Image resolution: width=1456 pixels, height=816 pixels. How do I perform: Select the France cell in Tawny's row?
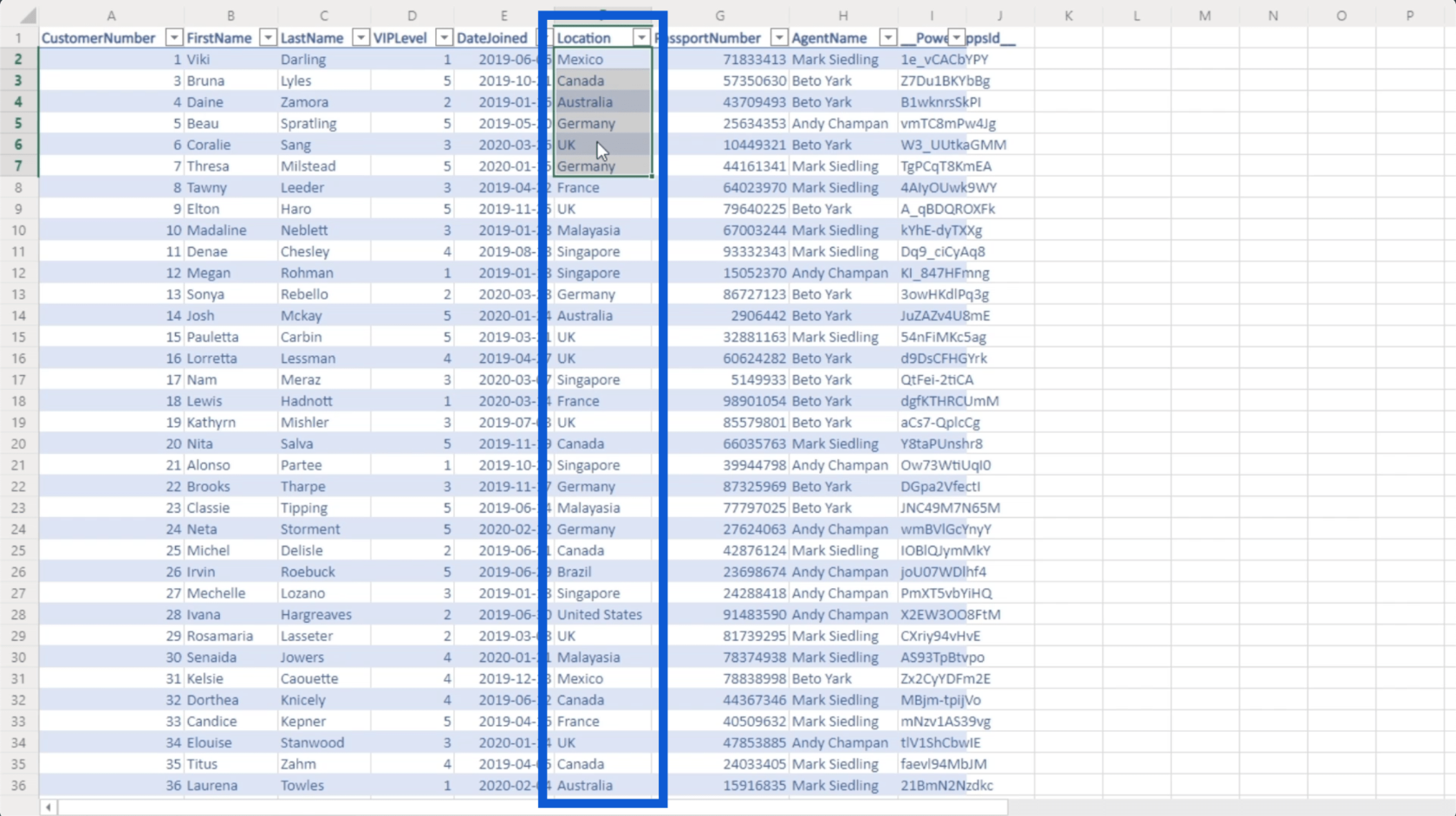[602, 187]
